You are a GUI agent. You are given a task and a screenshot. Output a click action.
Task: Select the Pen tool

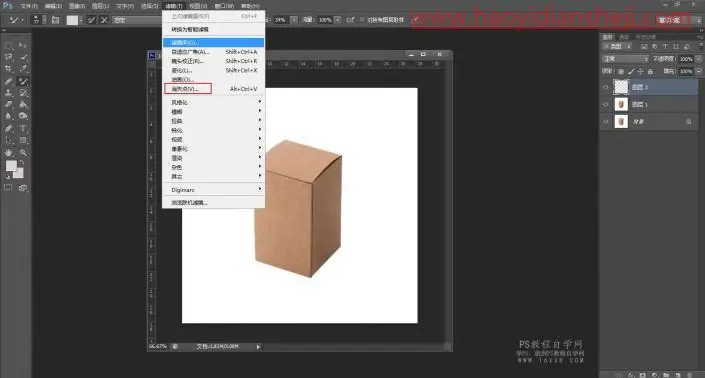tap(9, 129)
